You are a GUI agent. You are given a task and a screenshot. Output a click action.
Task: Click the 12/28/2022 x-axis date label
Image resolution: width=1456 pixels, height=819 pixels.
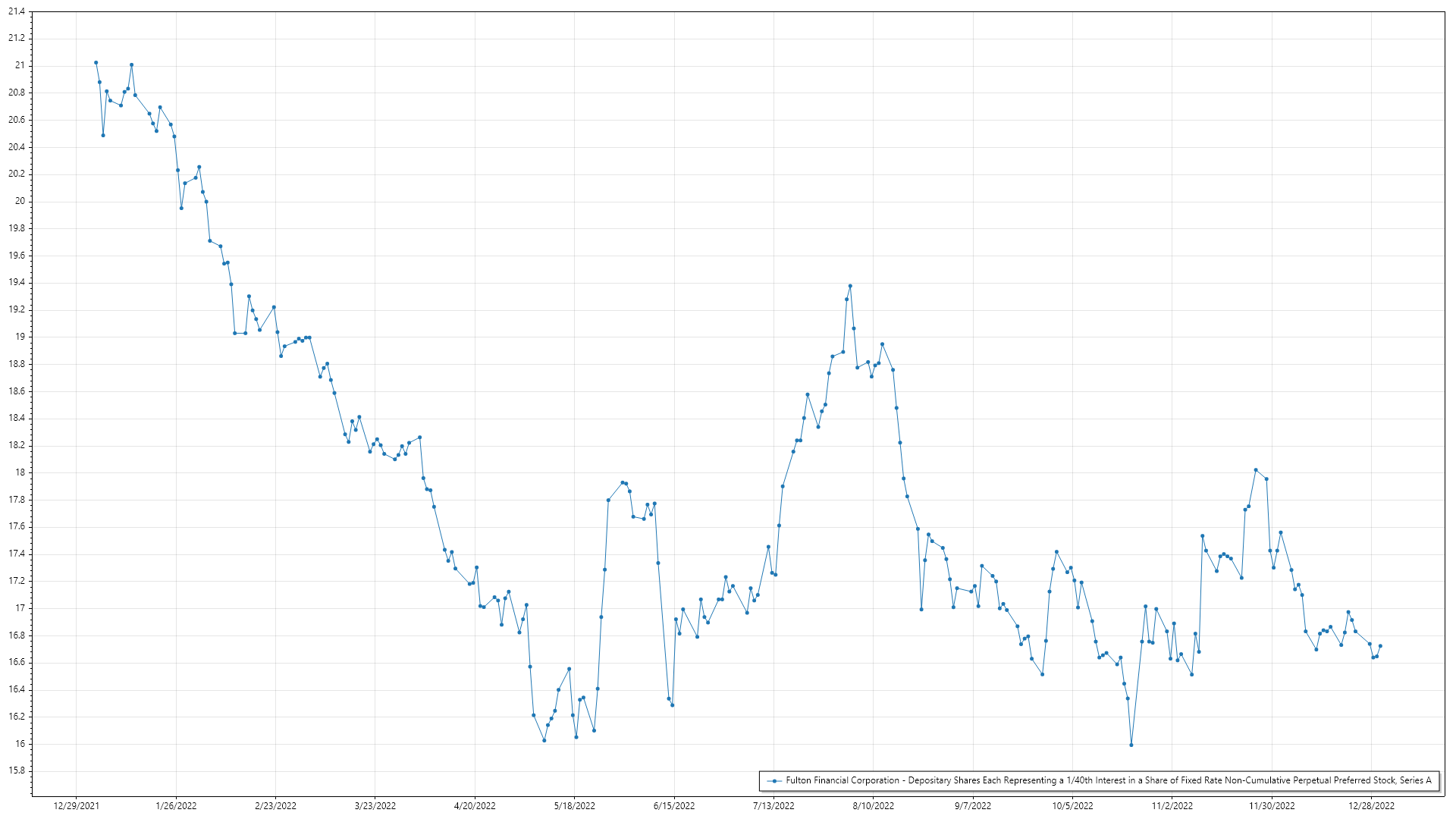[x=1371, y=805]
